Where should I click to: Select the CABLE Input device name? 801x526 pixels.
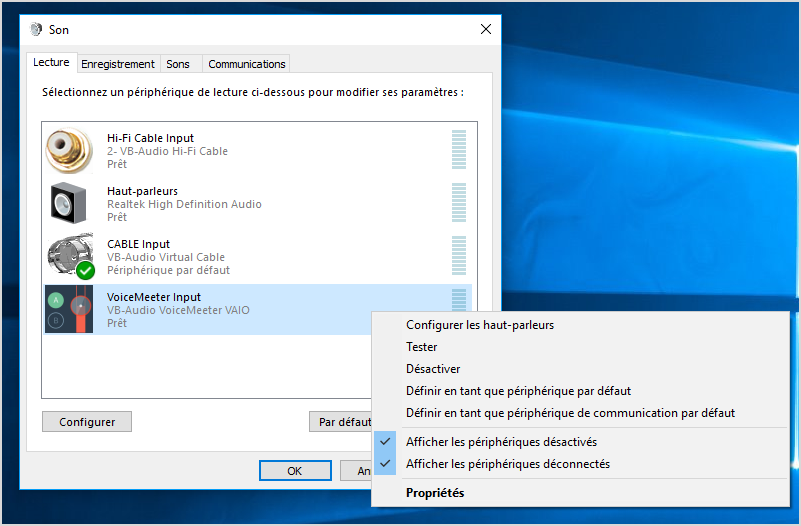point(138,244)
